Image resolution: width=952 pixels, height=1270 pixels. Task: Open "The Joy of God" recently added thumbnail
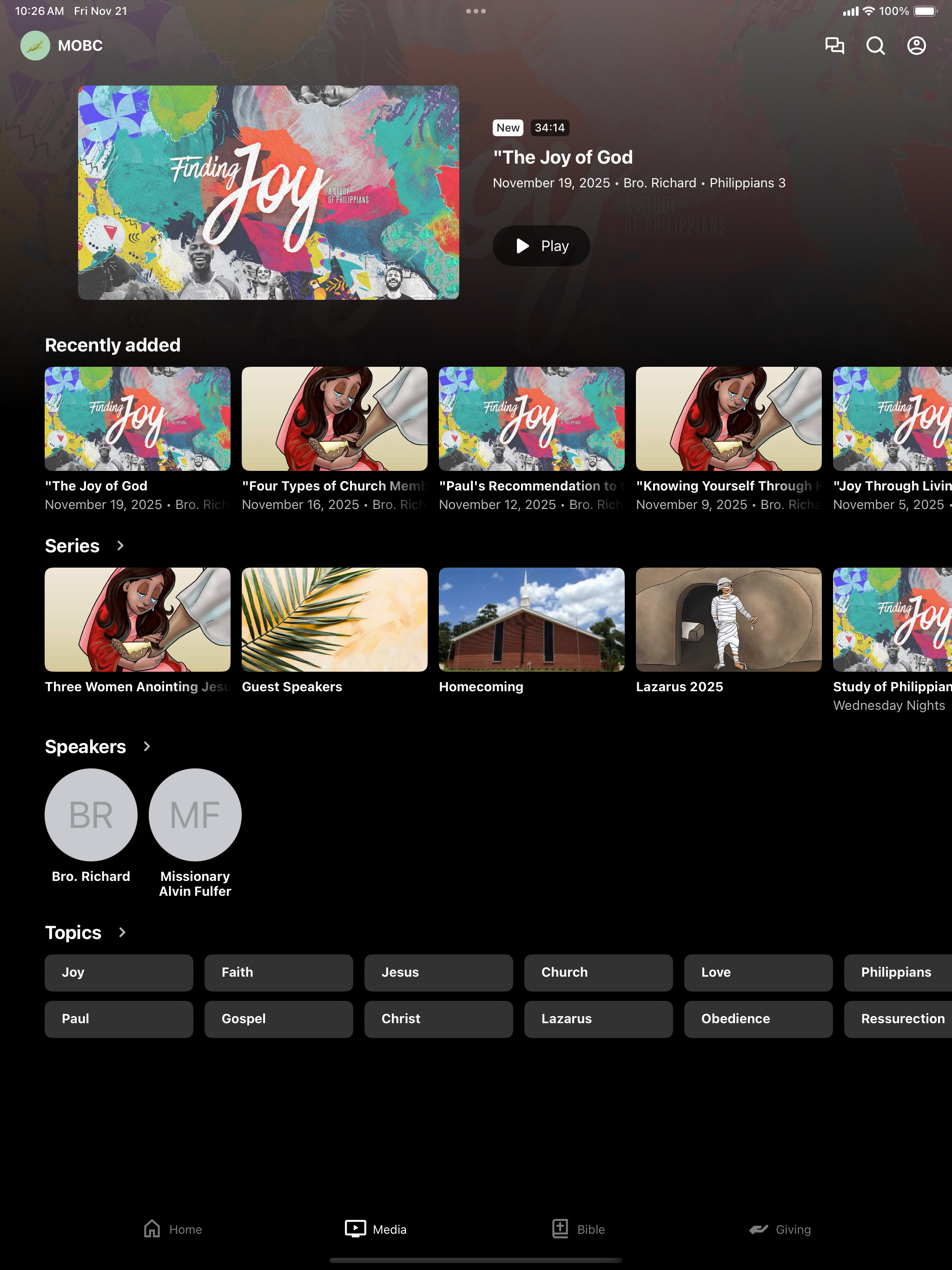click(x=138, y=418)
